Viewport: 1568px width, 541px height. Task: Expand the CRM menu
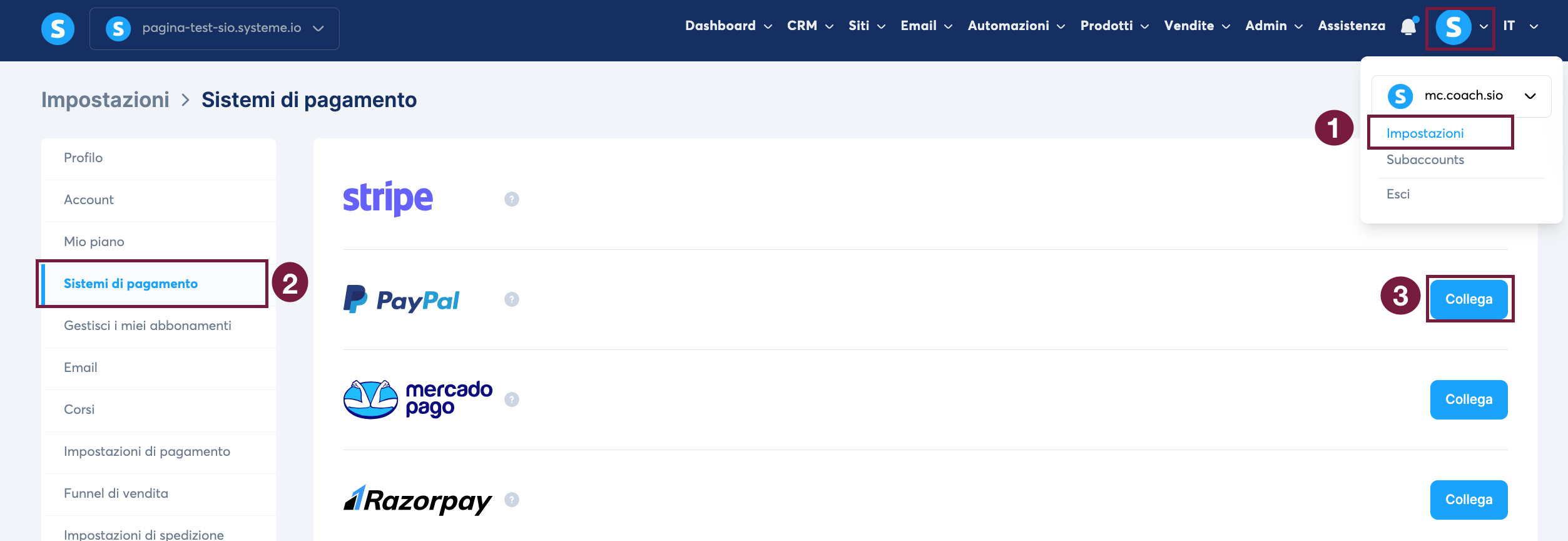coord(810,26)
